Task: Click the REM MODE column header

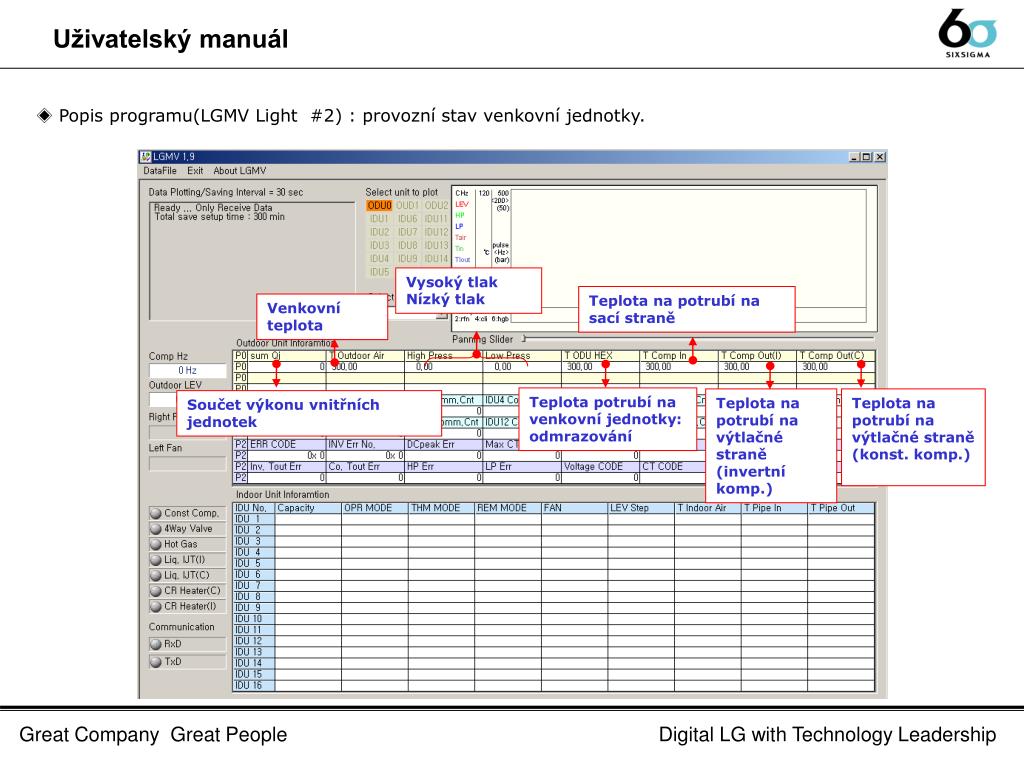Action: point(508,508)
